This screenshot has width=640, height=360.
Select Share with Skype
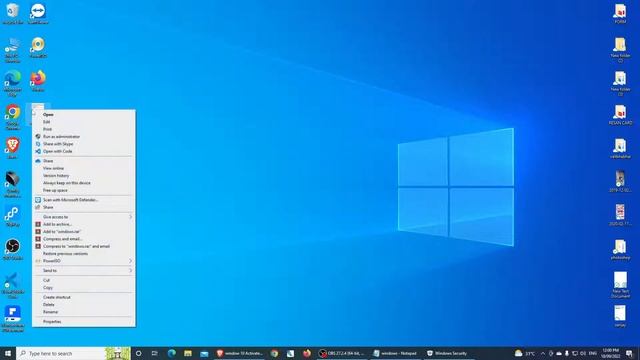point(84,144)
